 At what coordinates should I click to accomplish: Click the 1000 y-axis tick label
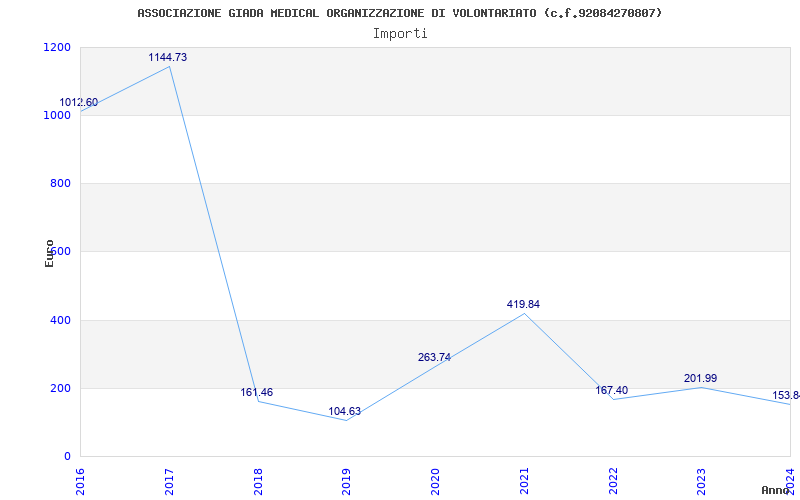[58, 115]
